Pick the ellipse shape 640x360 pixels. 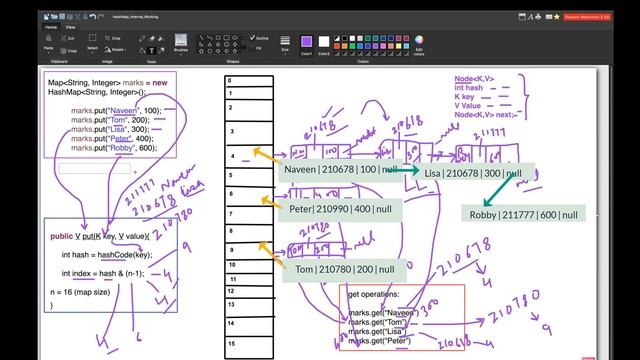[x=235, y=38]
